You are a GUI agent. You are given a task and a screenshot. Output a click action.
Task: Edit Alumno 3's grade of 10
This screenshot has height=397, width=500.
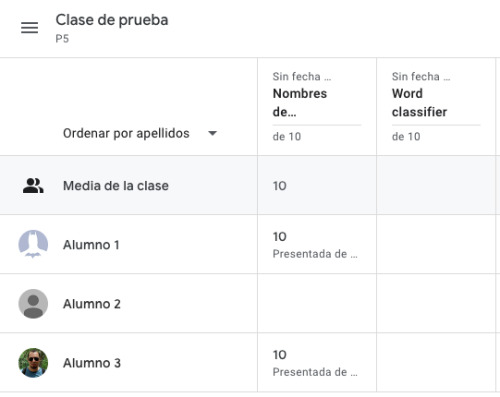coord(317,362)
